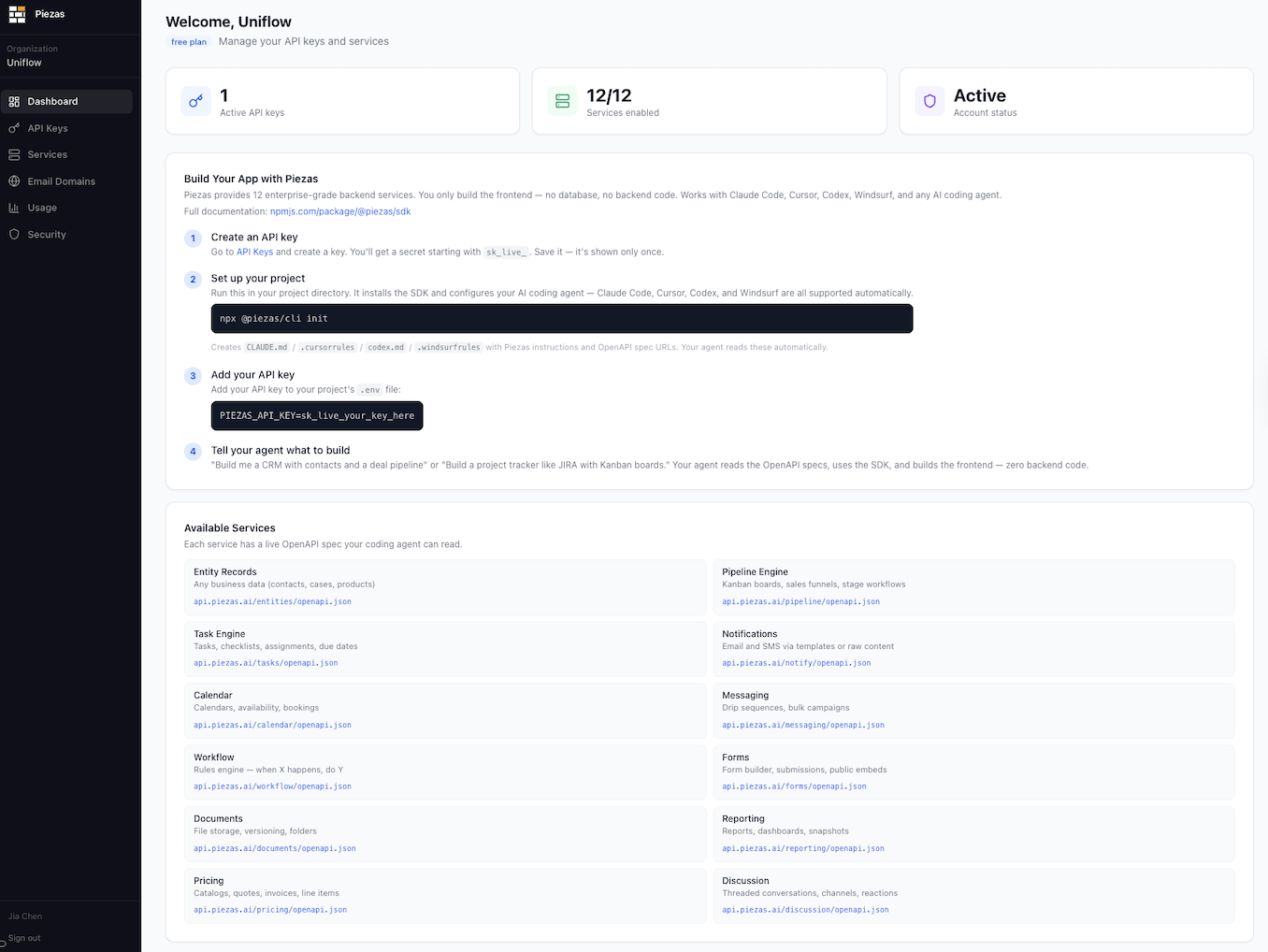Click the Notifications service title

coord(749,634)
